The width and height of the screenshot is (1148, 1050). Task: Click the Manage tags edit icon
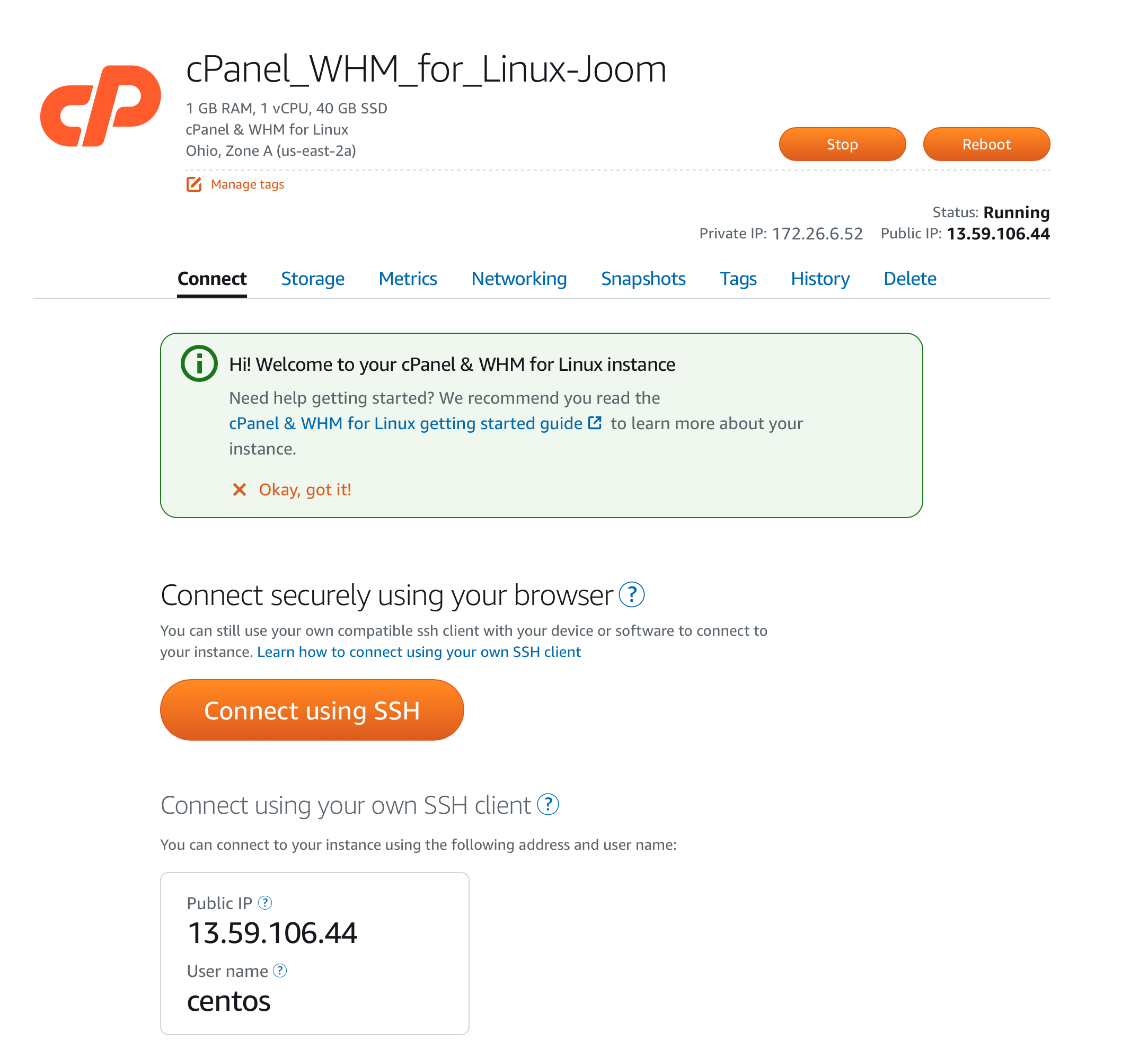(x=194, y=184)
